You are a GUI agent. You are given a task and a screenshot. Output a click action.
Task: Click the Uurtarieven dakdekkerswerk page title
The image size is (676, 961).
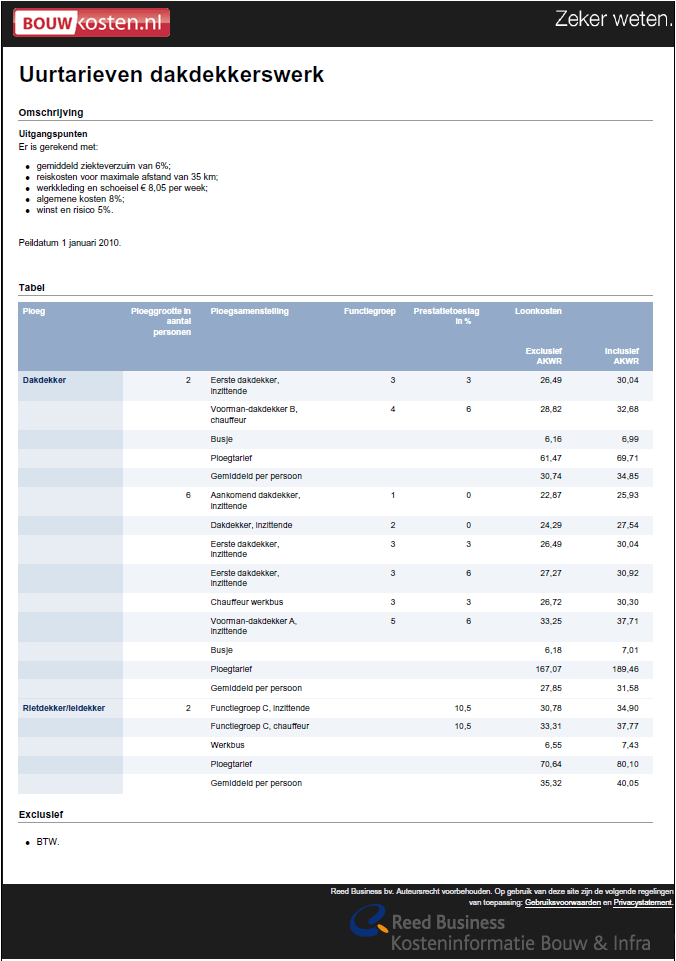pyautogui.click(x=172, y=75)
